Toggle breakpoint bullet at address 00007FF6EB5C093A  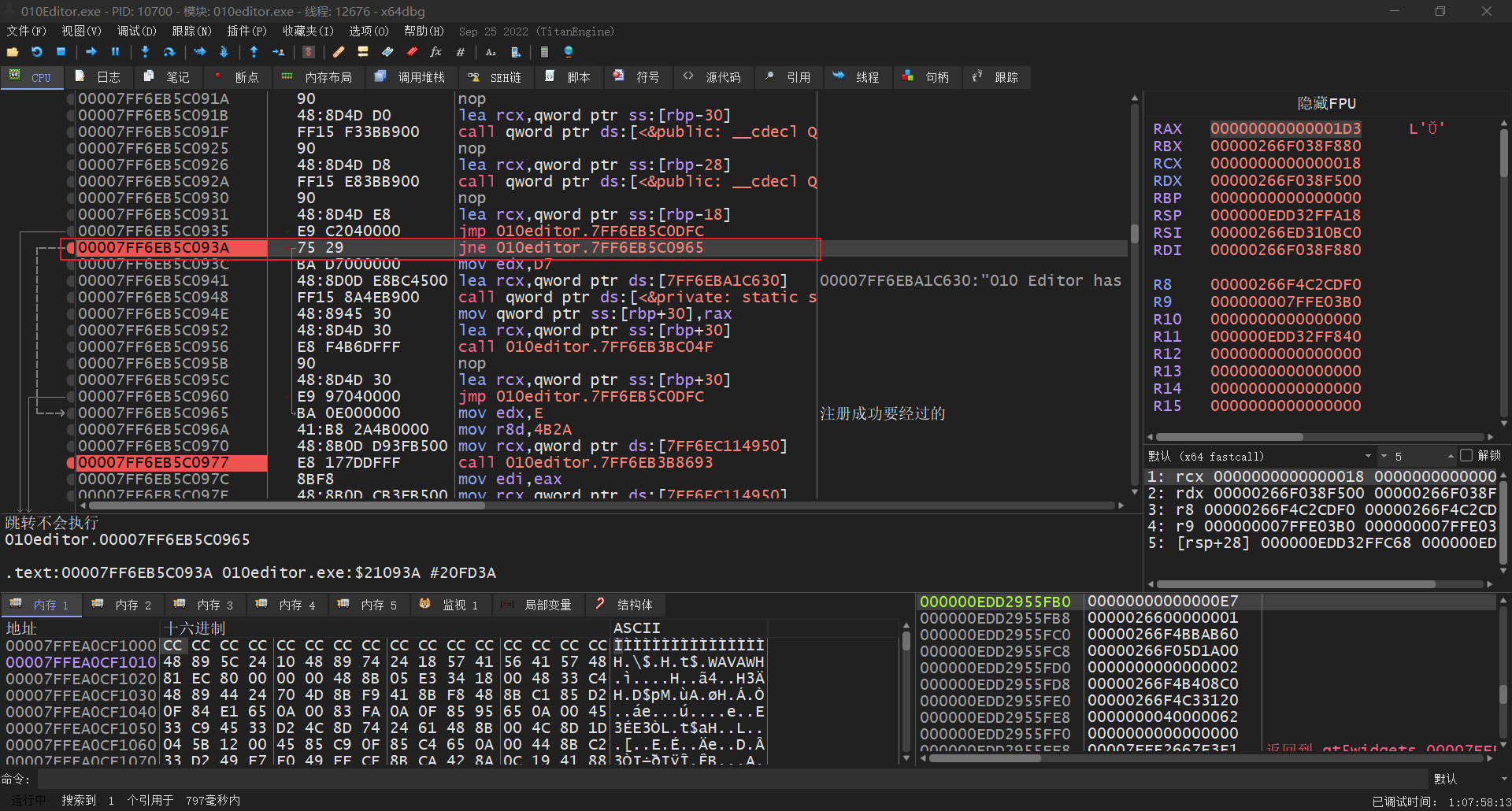[x=71, y=248]
